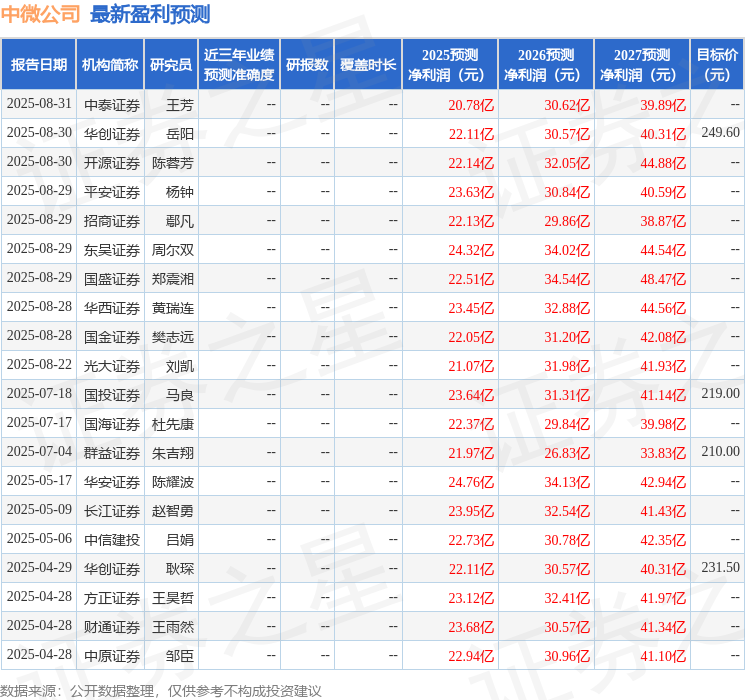Click the 2026预测净利润 column header
745x700 pixels.
[546, 65]
